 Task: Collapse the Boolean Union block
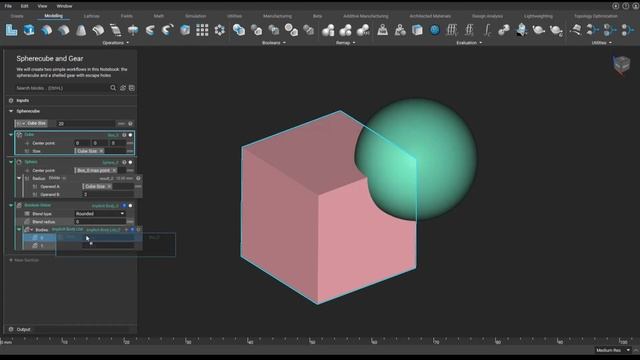point(11,205)
